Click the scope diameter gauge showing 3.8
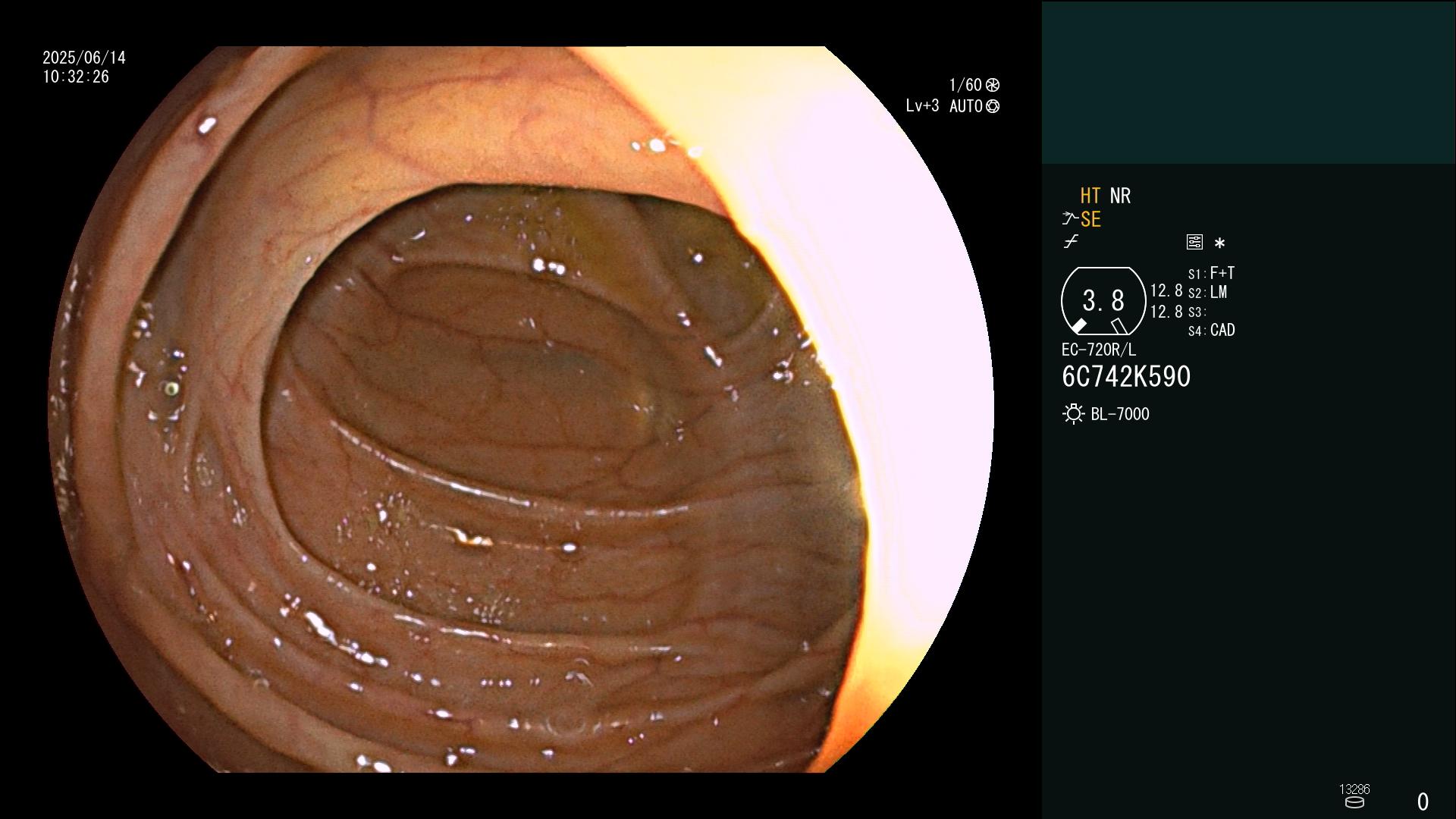This screenshot has width=1456, height=819. pyautogui.click(x=1103, y=301)
